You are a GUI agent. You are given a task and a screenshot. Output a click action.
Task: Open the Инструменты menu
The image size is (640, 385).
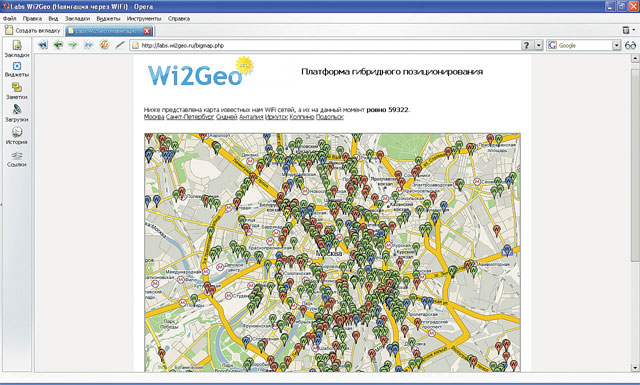(x=144, y=18)
